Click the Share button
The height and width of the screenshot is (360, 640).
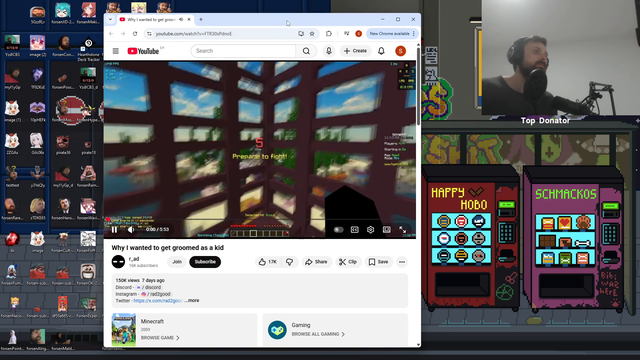pos(316,262)
